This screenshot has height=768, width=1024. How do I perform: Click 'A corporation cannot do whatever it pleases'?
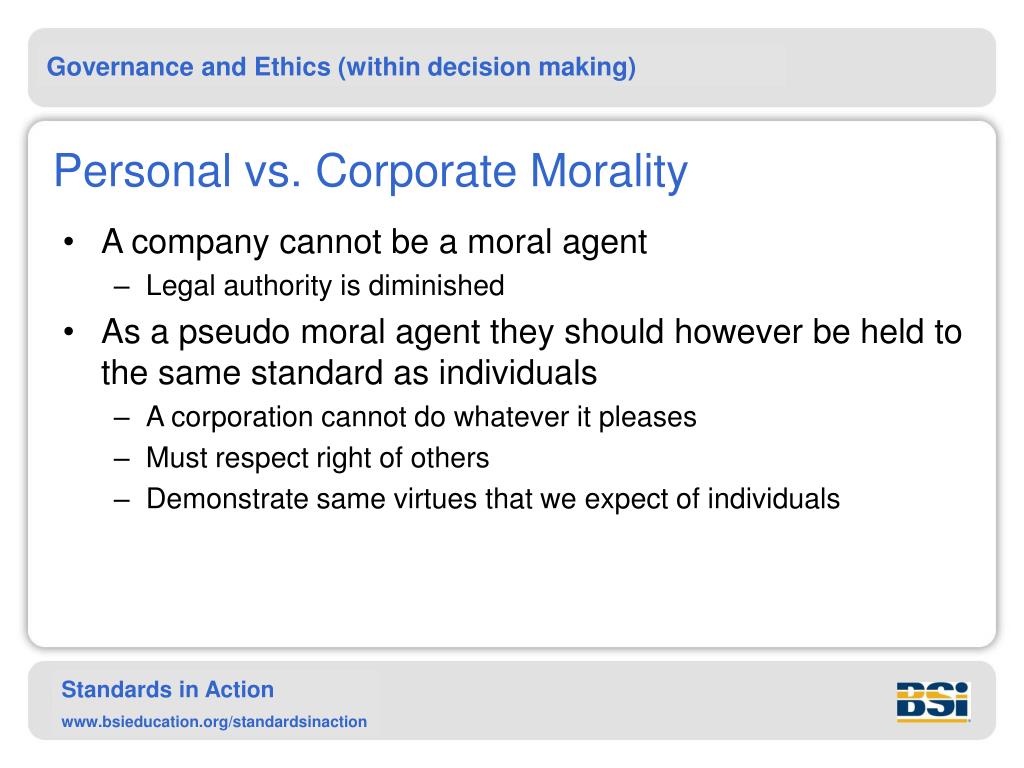pos(421,417)
